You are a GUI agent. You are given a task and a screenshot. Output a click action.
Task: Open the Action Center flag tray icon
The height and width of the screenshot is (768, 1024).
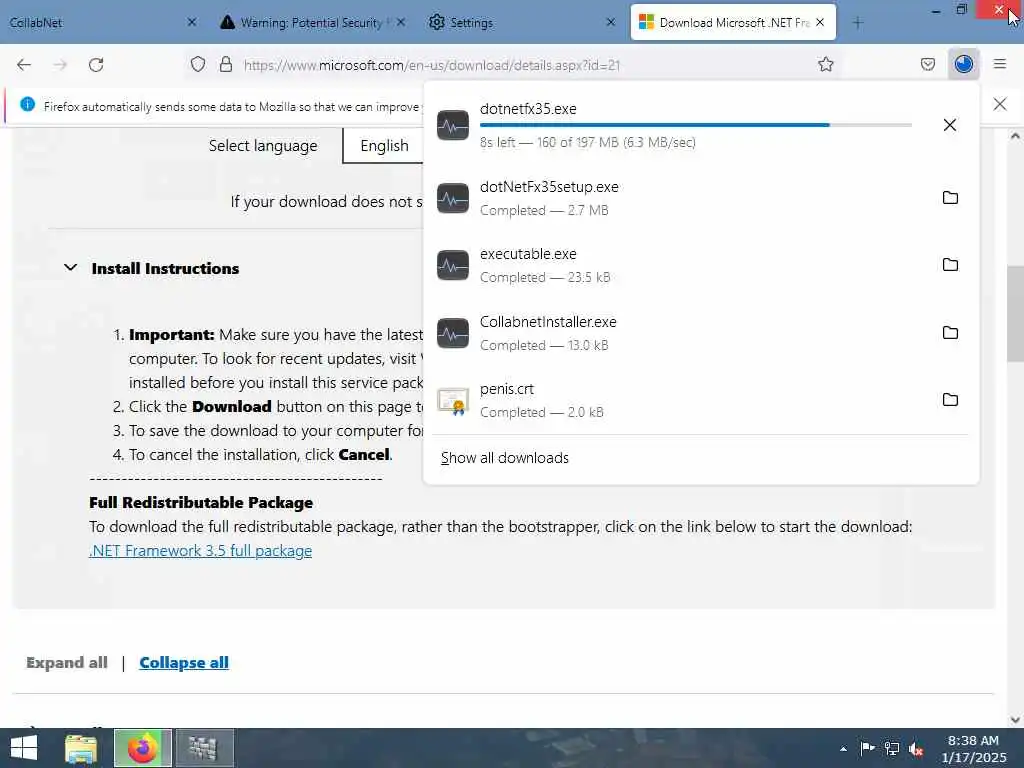tap(867, 749)
